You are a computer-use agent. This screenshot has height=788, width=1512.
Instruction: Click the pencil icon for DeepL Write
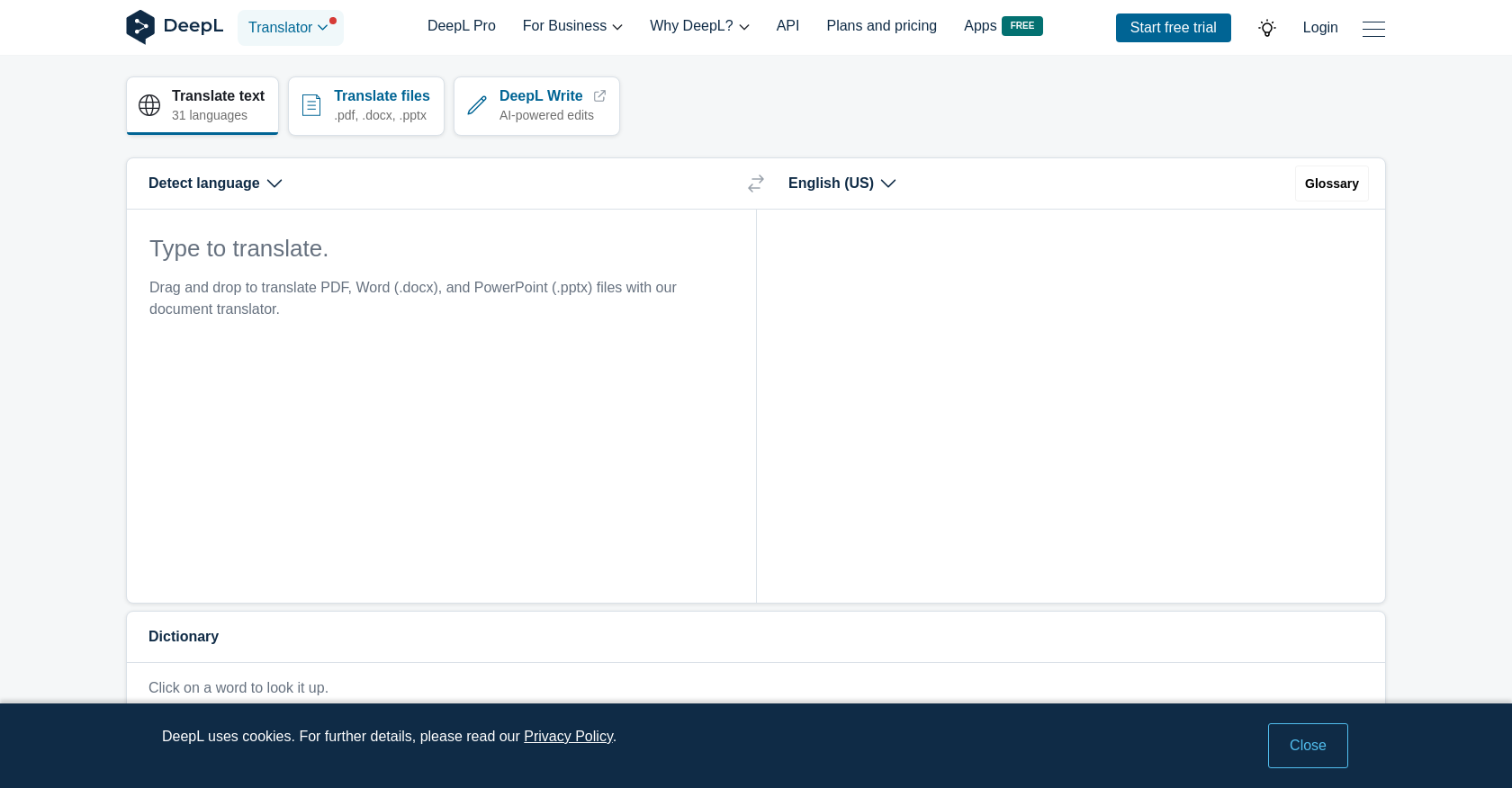pos(477,105)
